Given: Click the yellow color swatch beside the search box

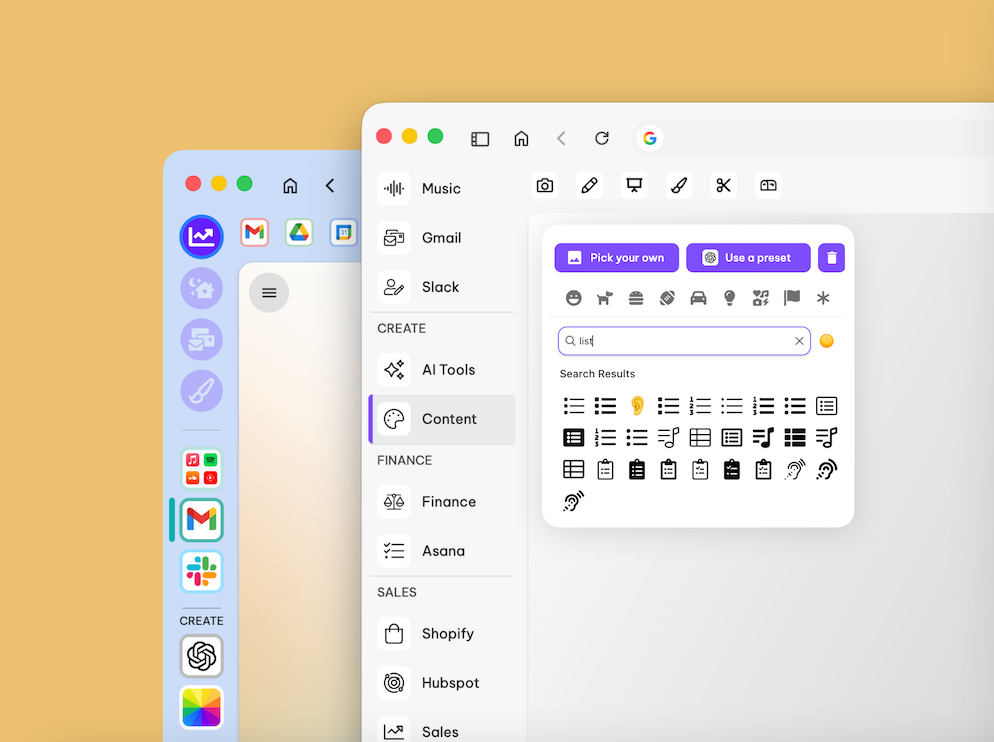Looking at the screenshot, I should (x=826, y=340).
